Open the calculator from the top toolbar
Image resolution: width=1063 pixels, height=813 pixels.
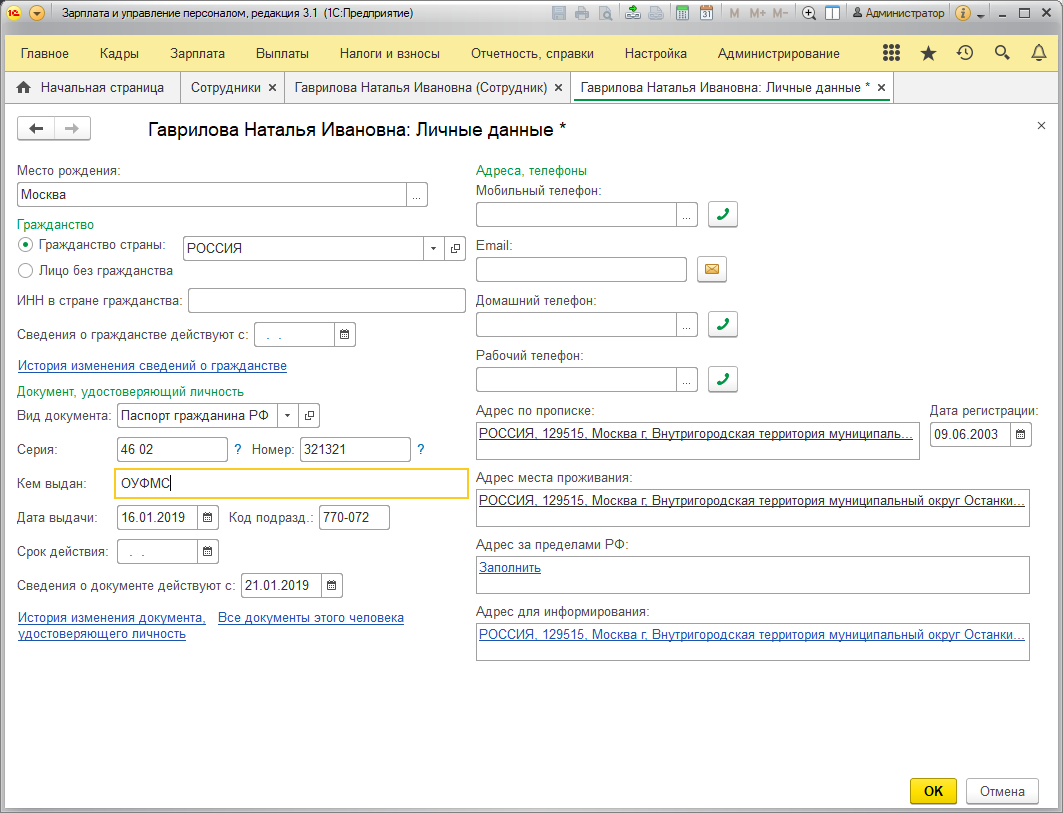pyautogui.click(x=683, y=14)
